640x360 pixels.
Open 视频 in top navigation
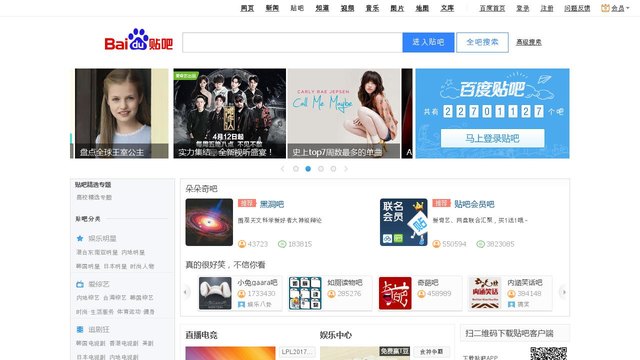tap(347, 8)
